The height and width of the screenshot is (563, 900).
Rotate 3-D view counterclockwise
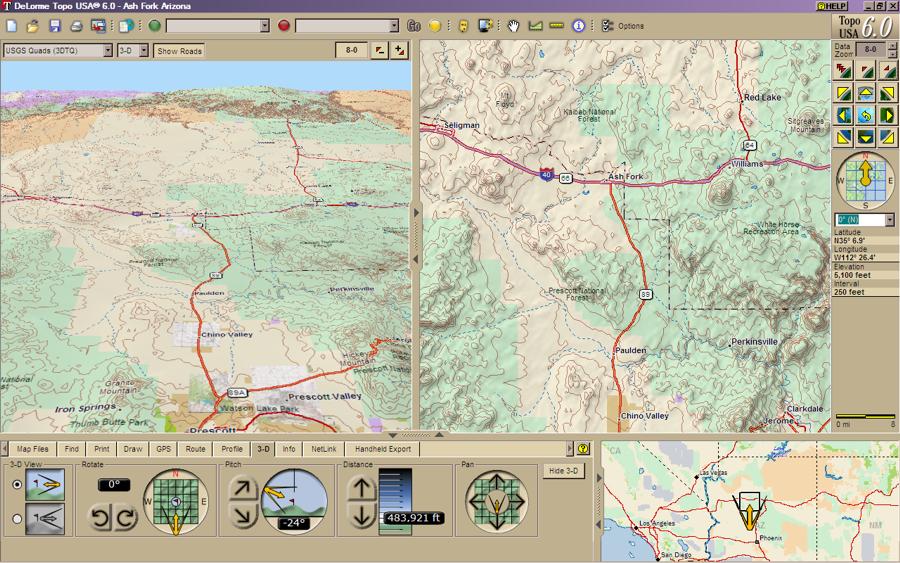pos(100,517)
